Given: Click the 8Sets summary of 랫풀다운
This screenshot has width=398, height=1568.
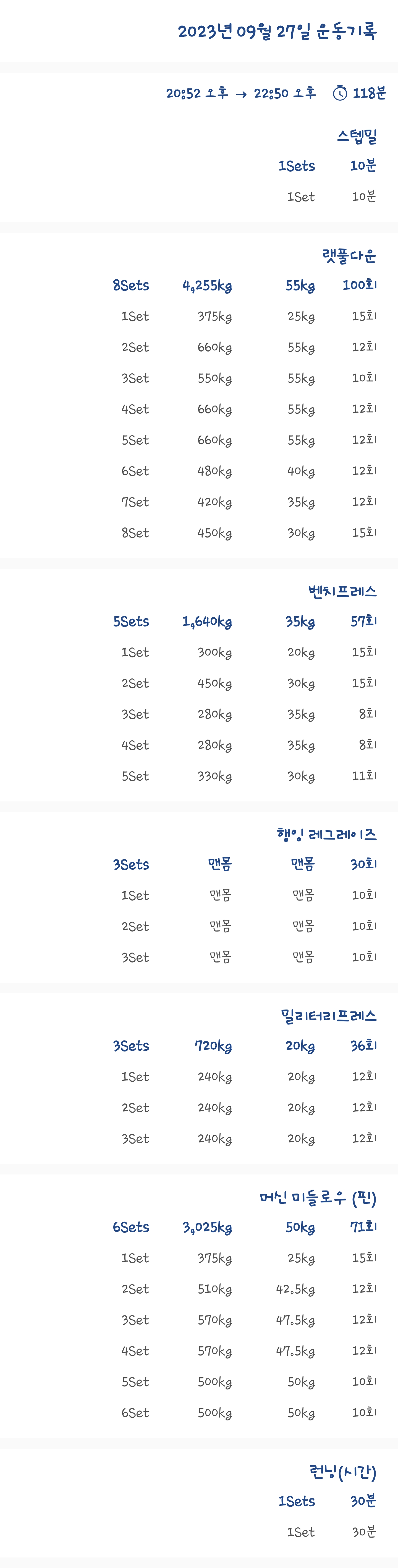Looking at the screenshot, I should pos(131,285).
